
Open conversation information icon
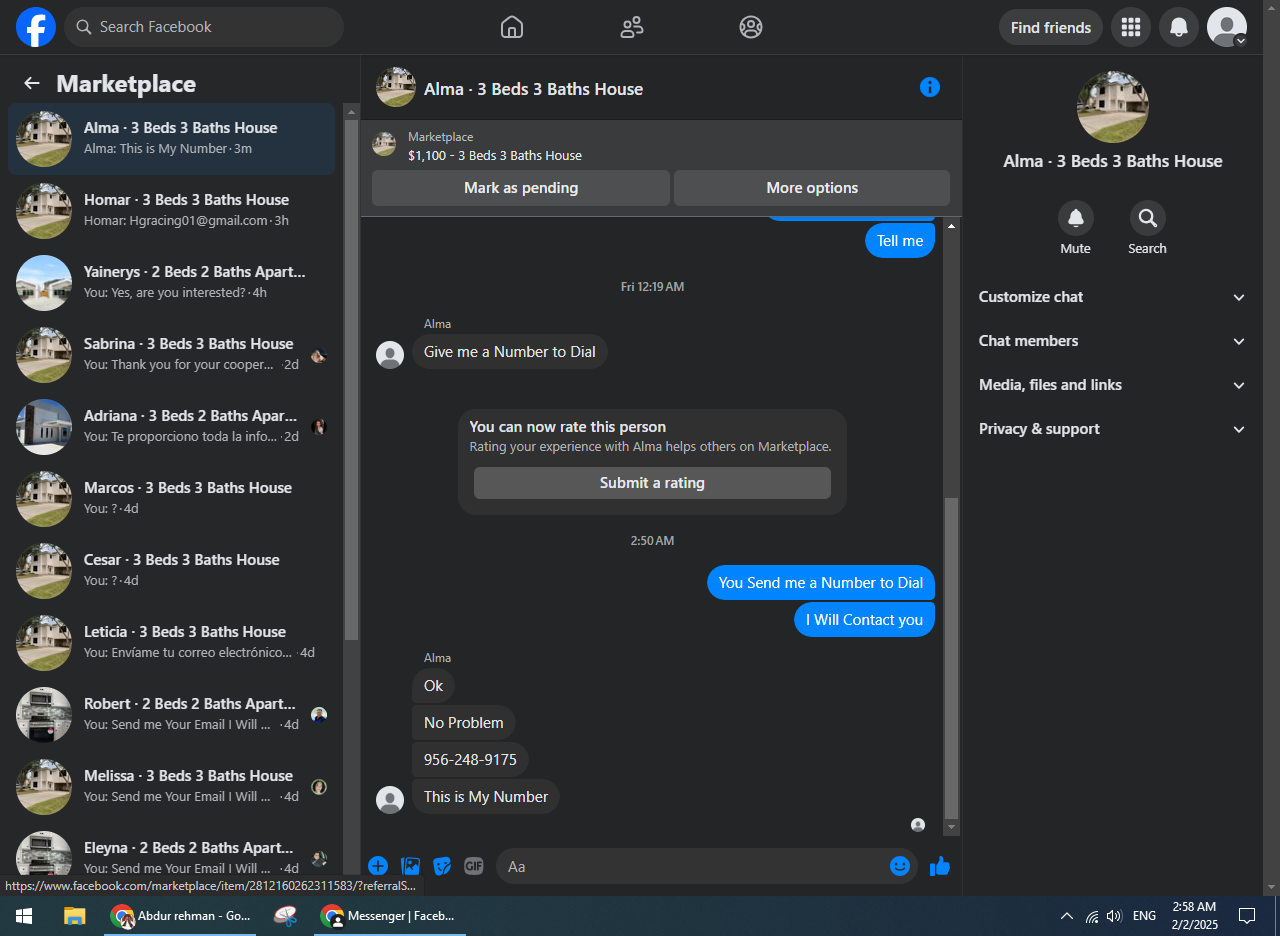(930, 87)
